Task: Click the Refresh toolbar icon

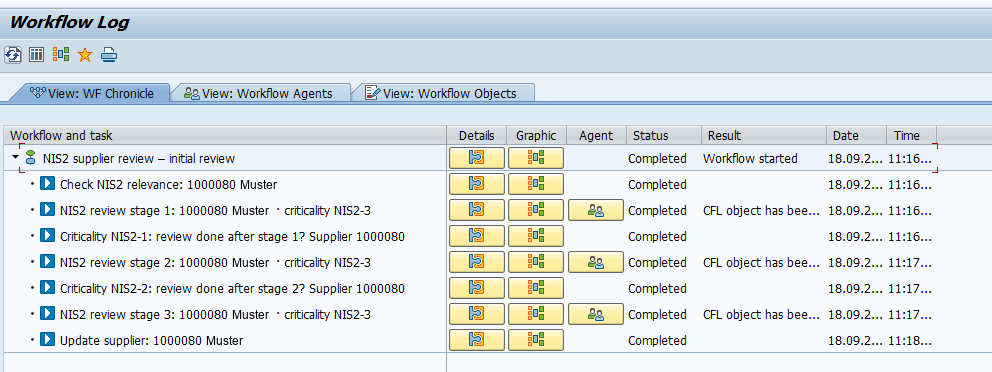Action: point(13,55)
